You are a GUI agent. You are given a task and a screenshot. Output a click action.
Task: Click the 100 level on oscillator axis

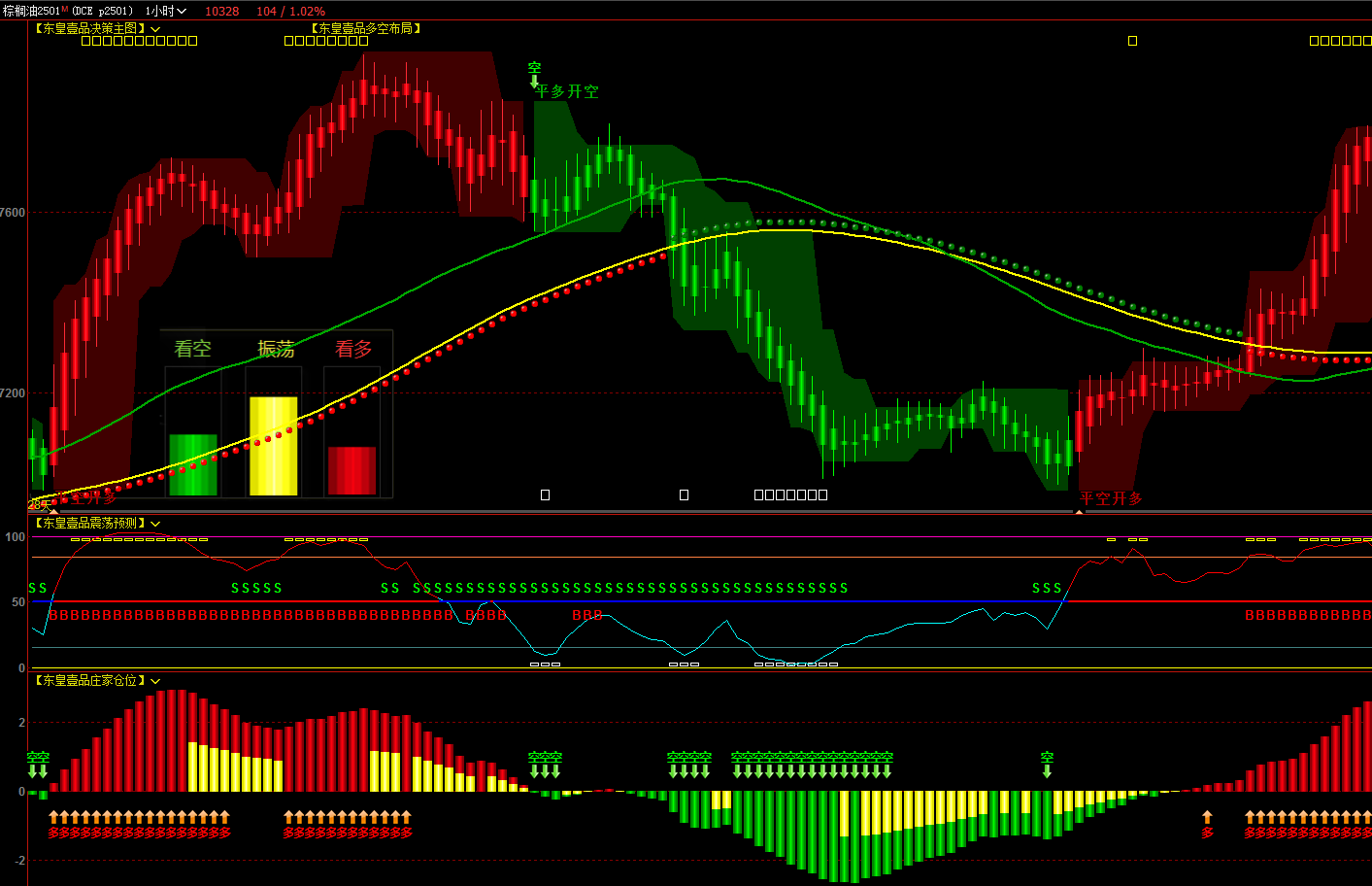click(16, 537)
